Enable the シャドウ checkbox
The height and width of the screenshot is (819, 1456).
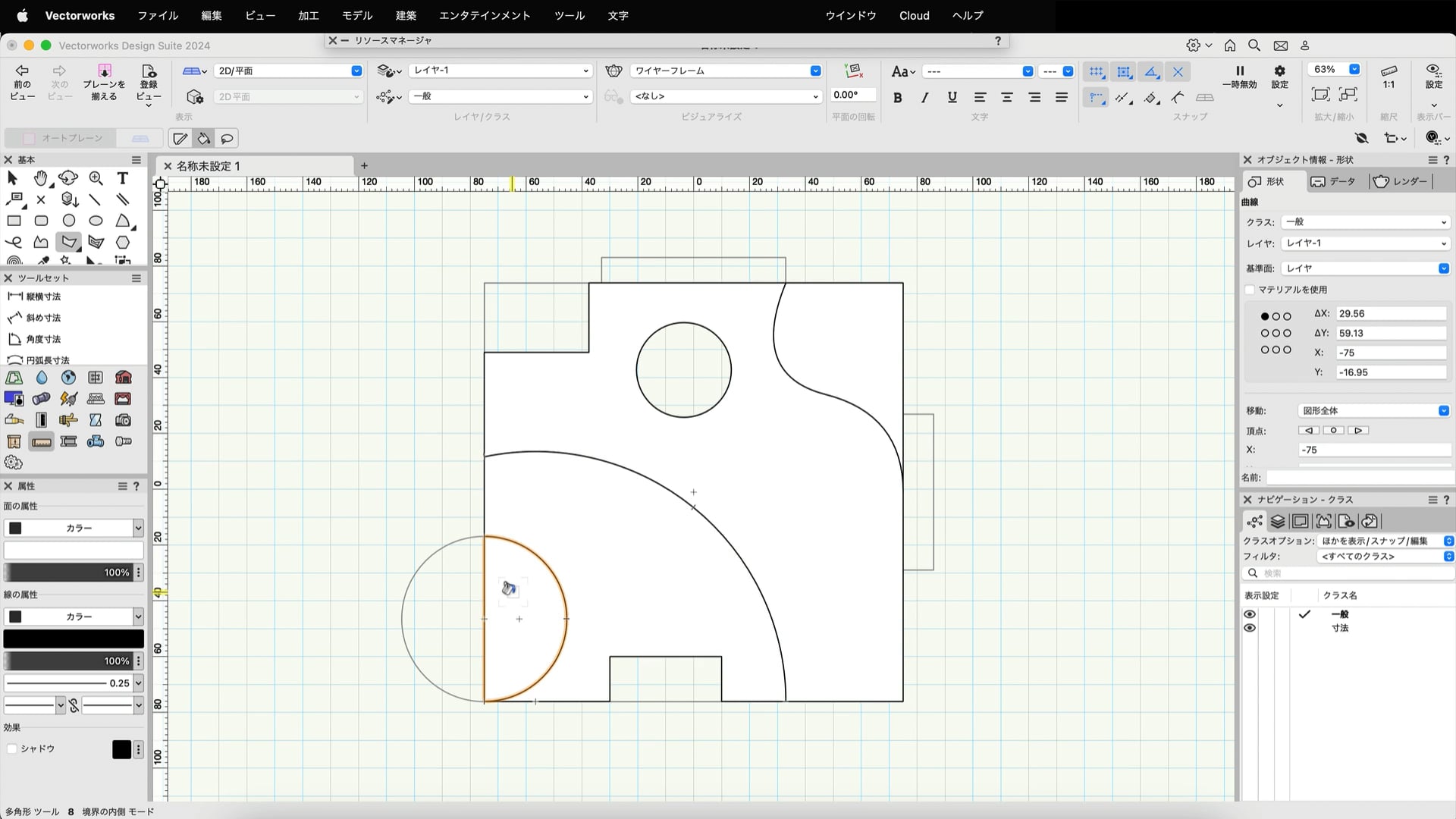[x=11, y=748]
